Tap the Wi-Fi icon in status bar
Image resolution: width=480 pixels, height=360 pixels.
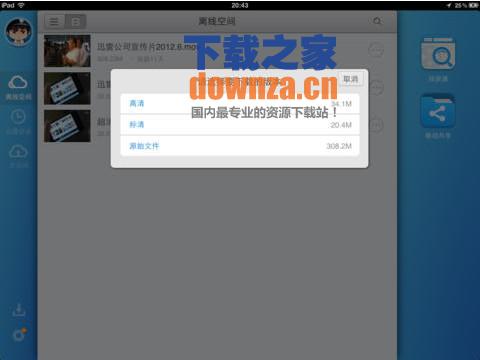[21, 5]
